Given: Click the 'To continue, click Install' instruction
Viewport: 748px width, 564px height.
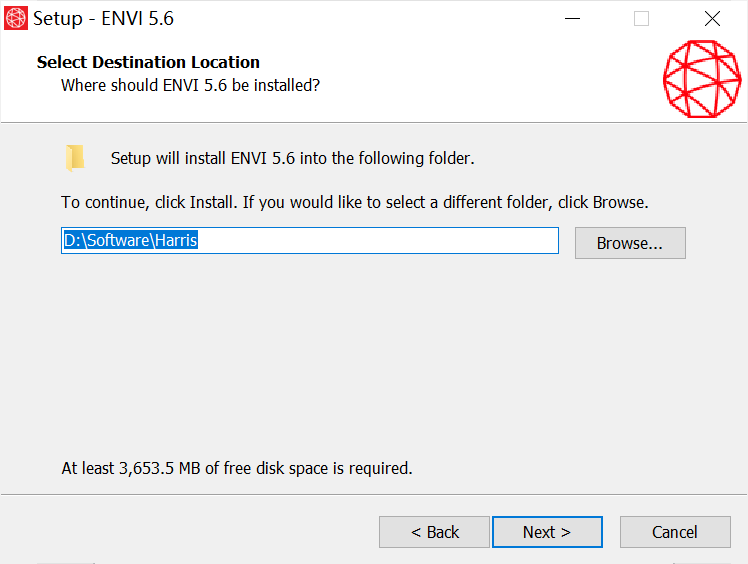Looking at the screenshot, I should [354, 202].
